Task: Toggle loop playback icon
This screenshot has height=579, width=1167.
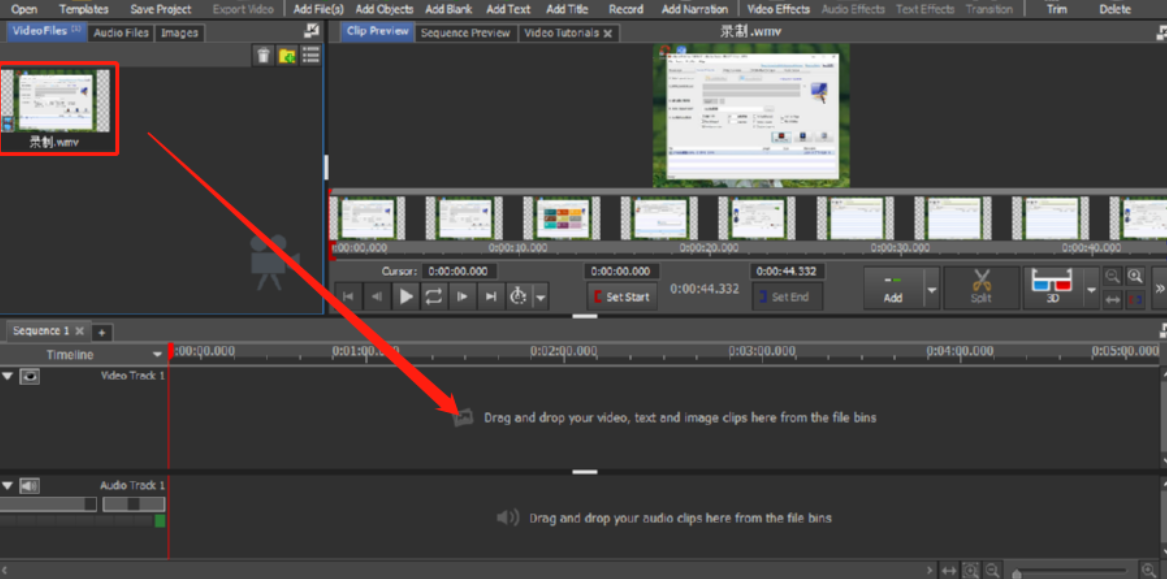Action: coord(433,296)
